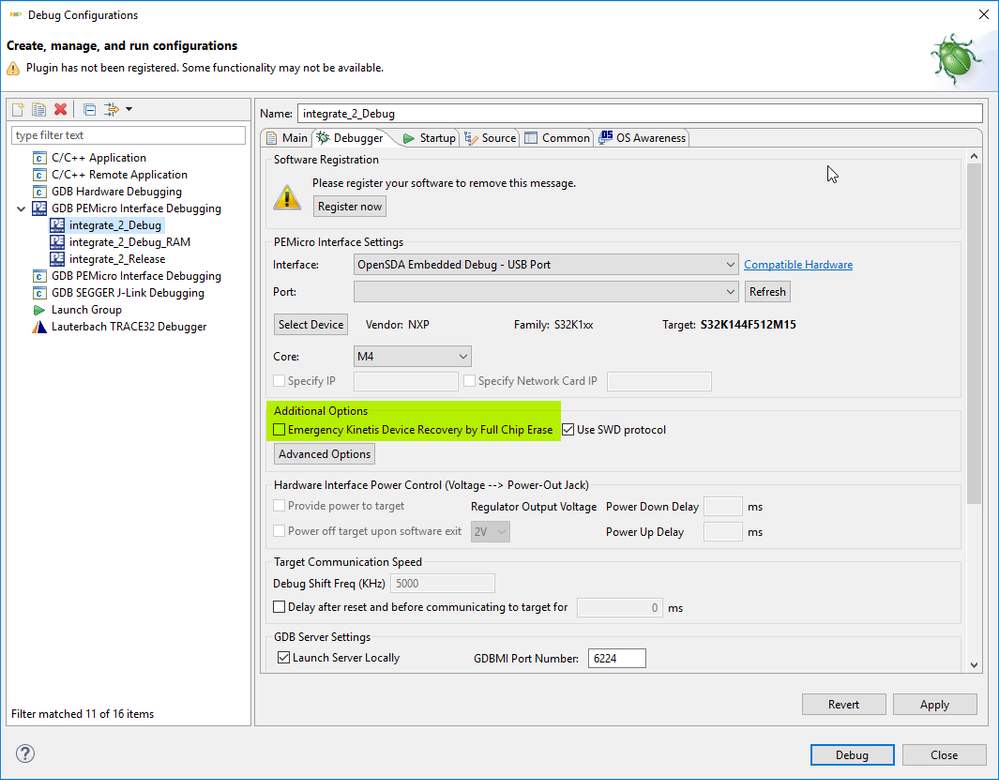Select integrate_2_Debug_RAM configuration
This screenshot has height=780, width=999.
(129, 242)
